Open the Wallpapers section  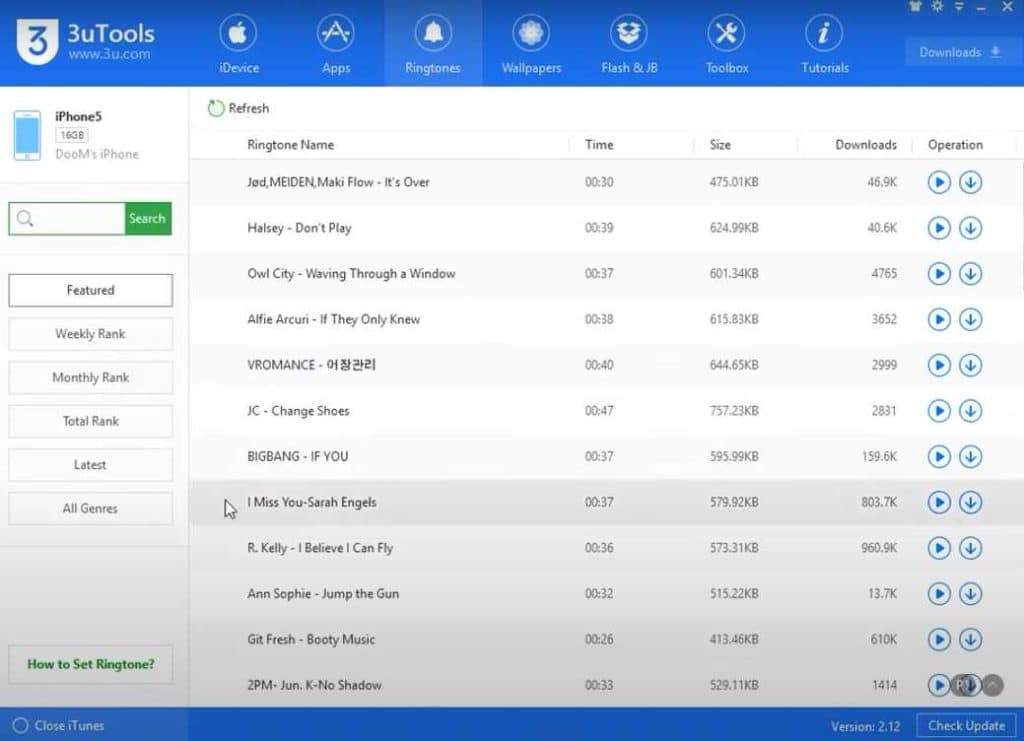click(x=531, y=44)
